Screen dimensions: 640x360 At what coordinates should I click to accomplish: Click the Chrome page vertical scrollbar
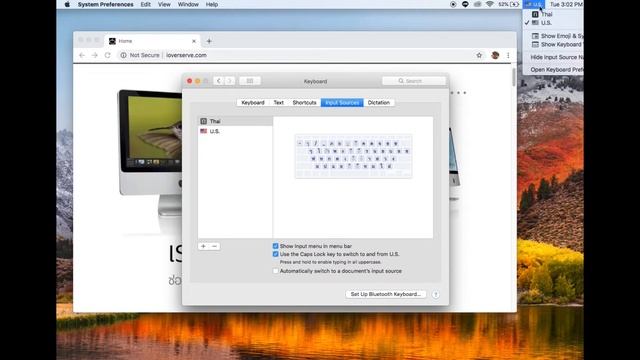click(x=513, y=77)
